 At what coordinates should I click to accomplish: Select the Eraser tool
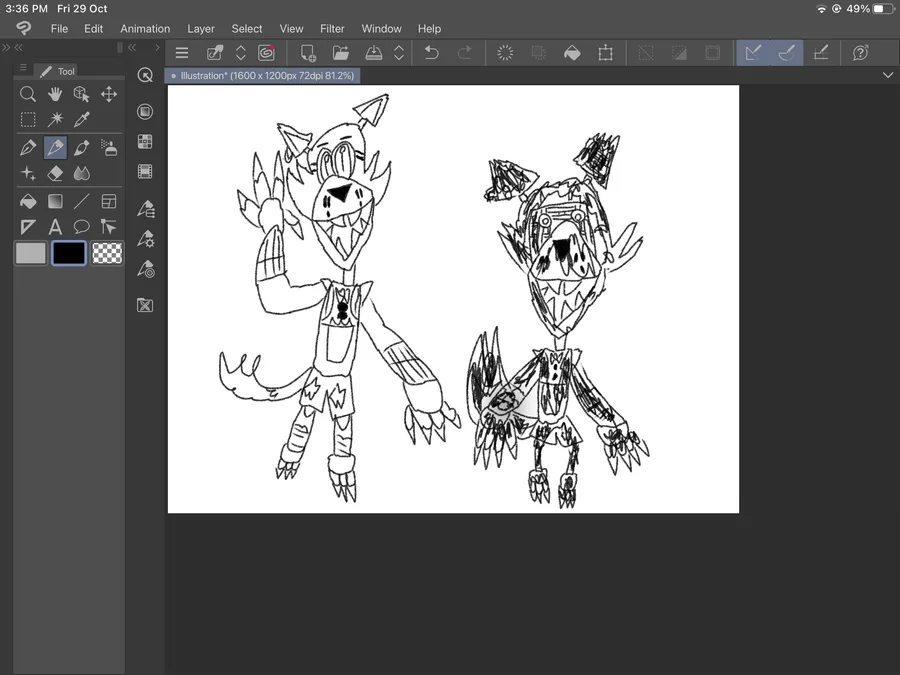[x=55, y=173]
